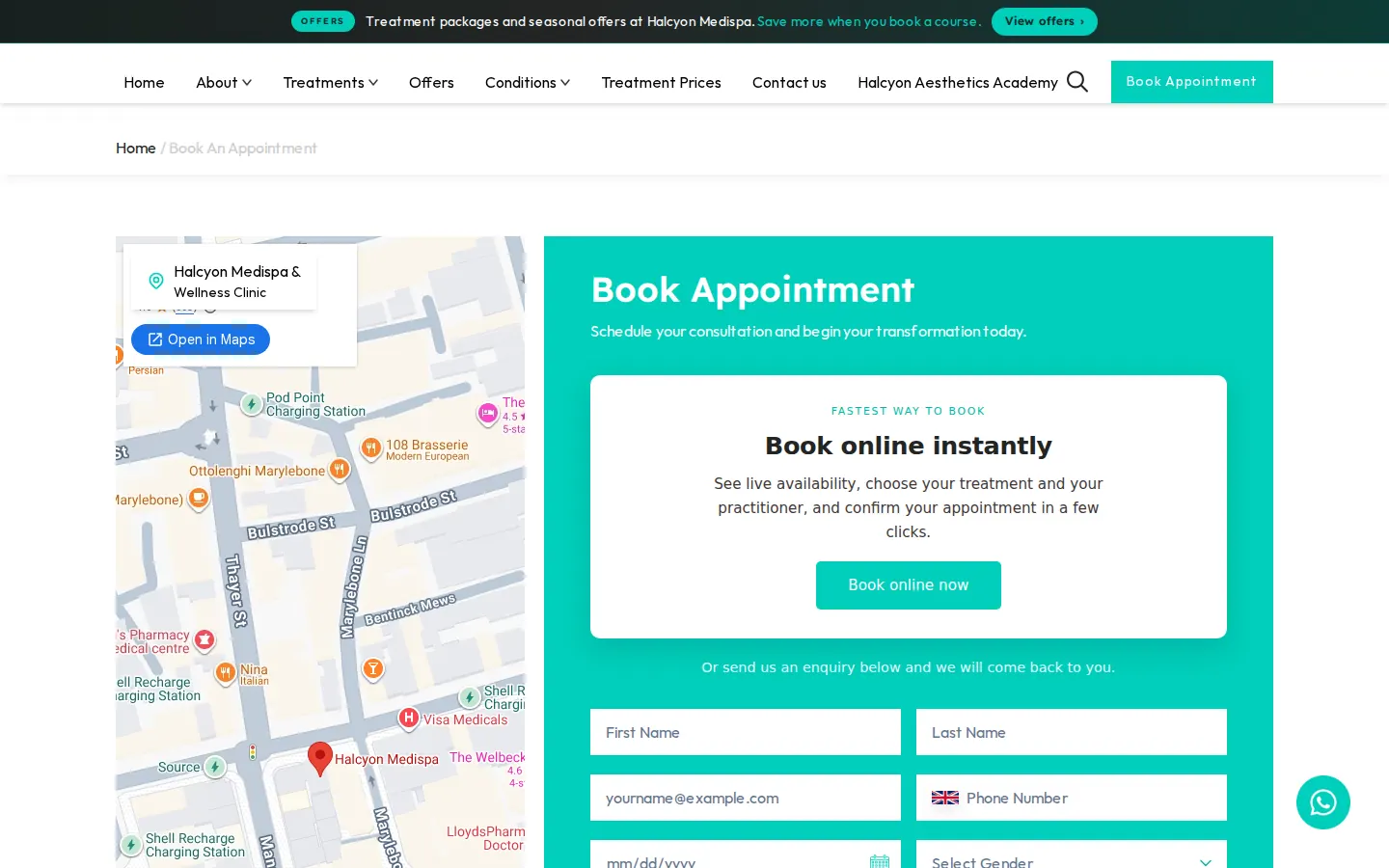The height and width of the screenshot is (868, 1389).
Task: Visit Halcyon Aesthetics Academy
Action: point(958,82)
